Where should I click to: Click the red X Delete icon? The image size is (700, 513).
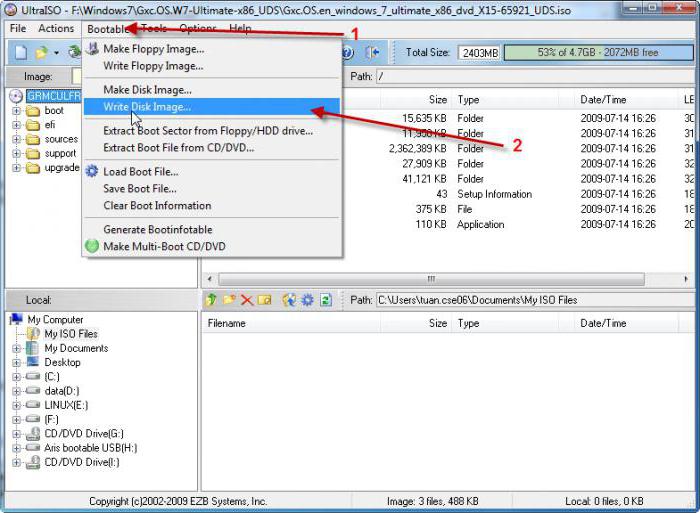(x=246, y=300)
